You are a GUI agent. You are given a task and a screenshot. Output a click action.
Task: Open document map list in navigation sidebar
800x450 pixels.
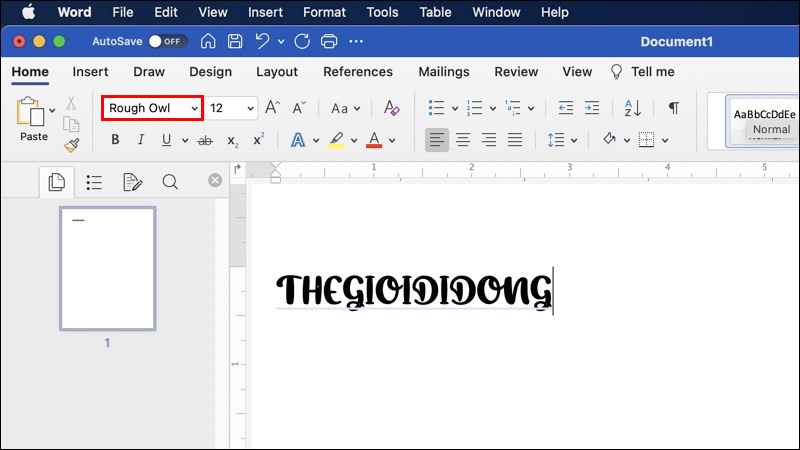(94, 182)
